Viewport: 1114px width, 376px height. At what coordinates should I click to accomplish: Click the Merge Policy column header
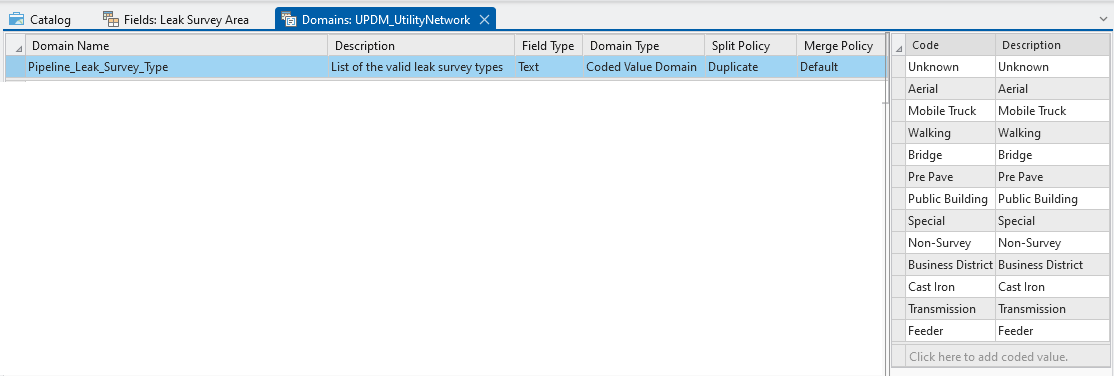point(840,45)
